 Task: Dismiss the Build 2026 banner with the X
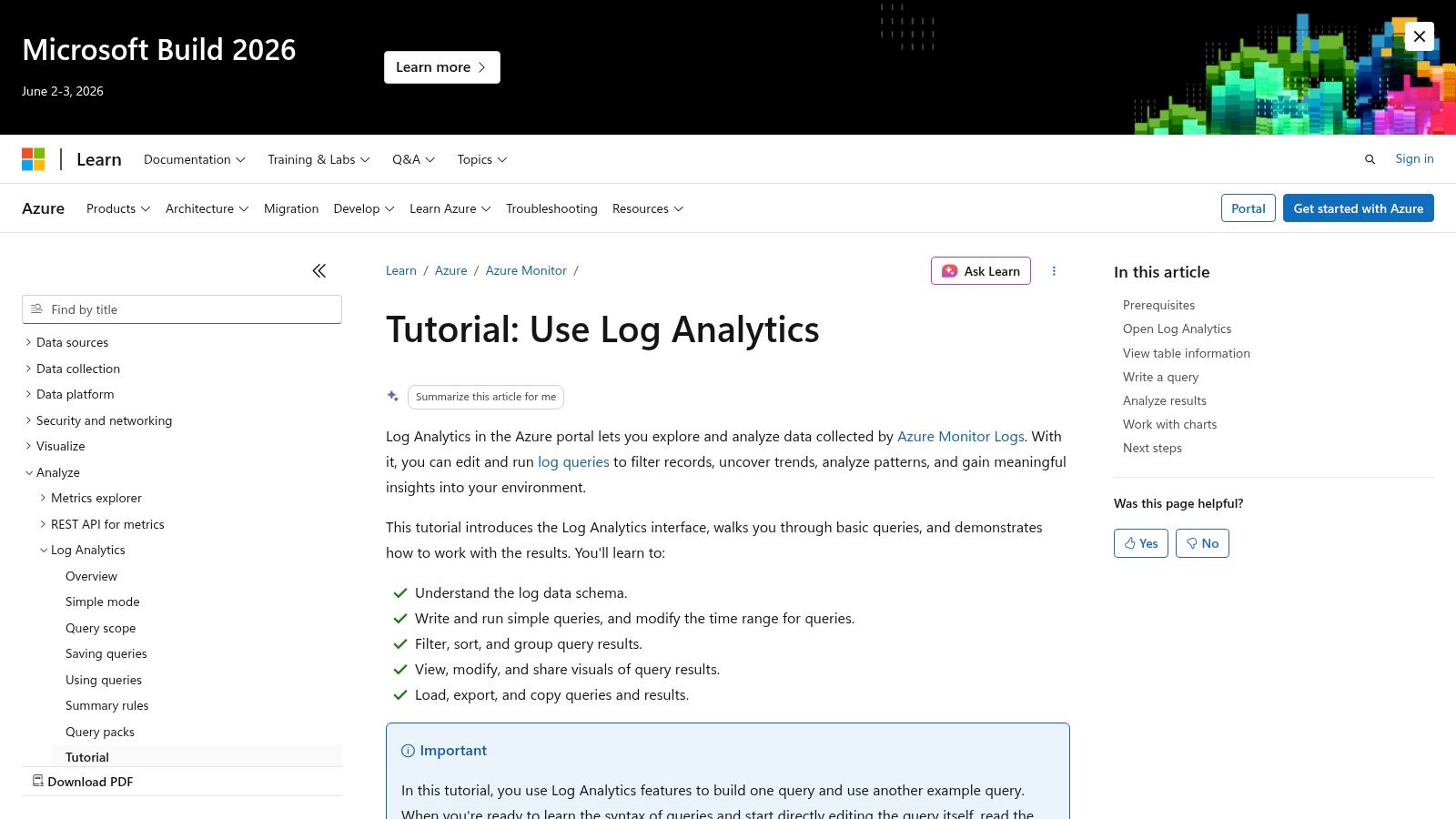point(1419,36)
